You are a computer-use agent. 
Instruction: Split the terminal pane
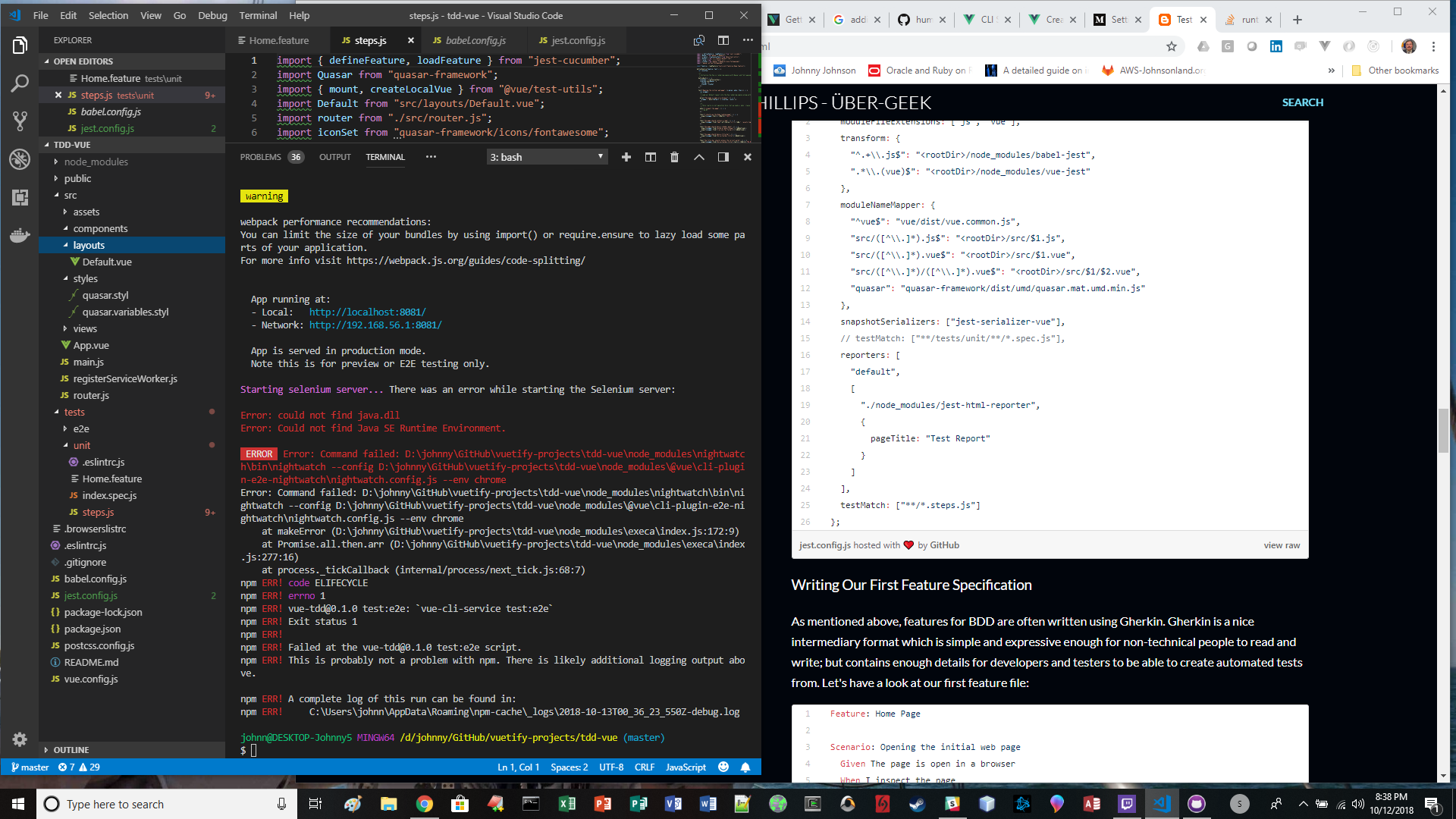coord(650,157)
